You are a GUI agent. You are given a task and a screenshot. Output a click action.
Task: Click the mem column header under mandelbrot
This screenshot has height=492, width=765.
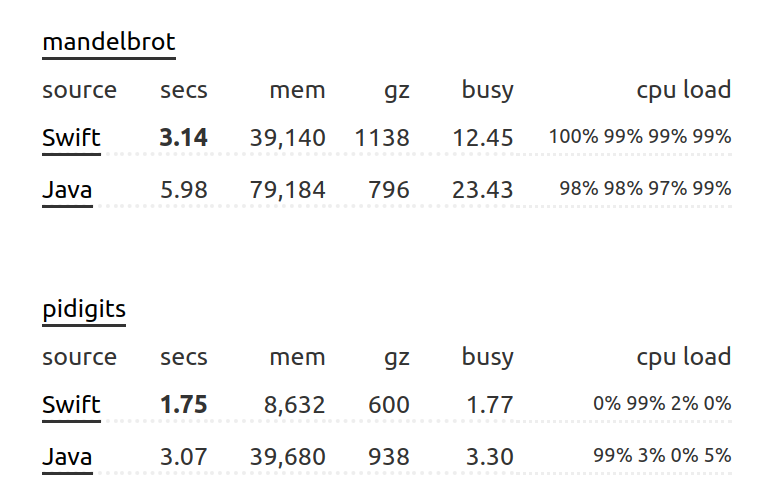click(297, 90)
